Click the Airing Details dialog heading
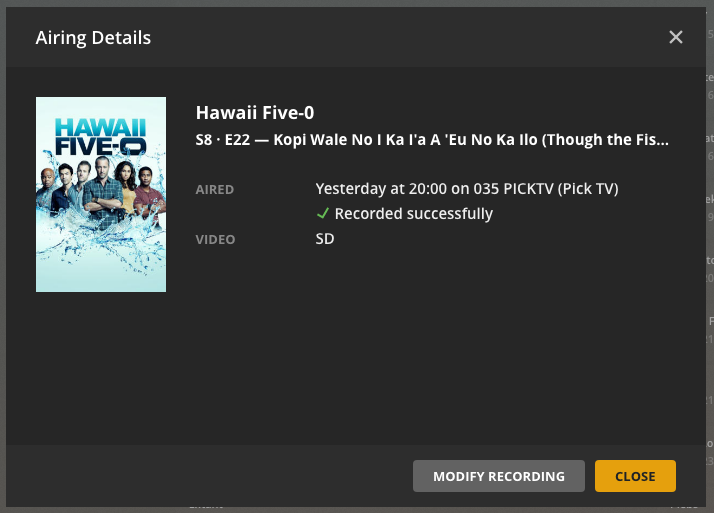Viewport: 714px width, 513px height. 93,38
